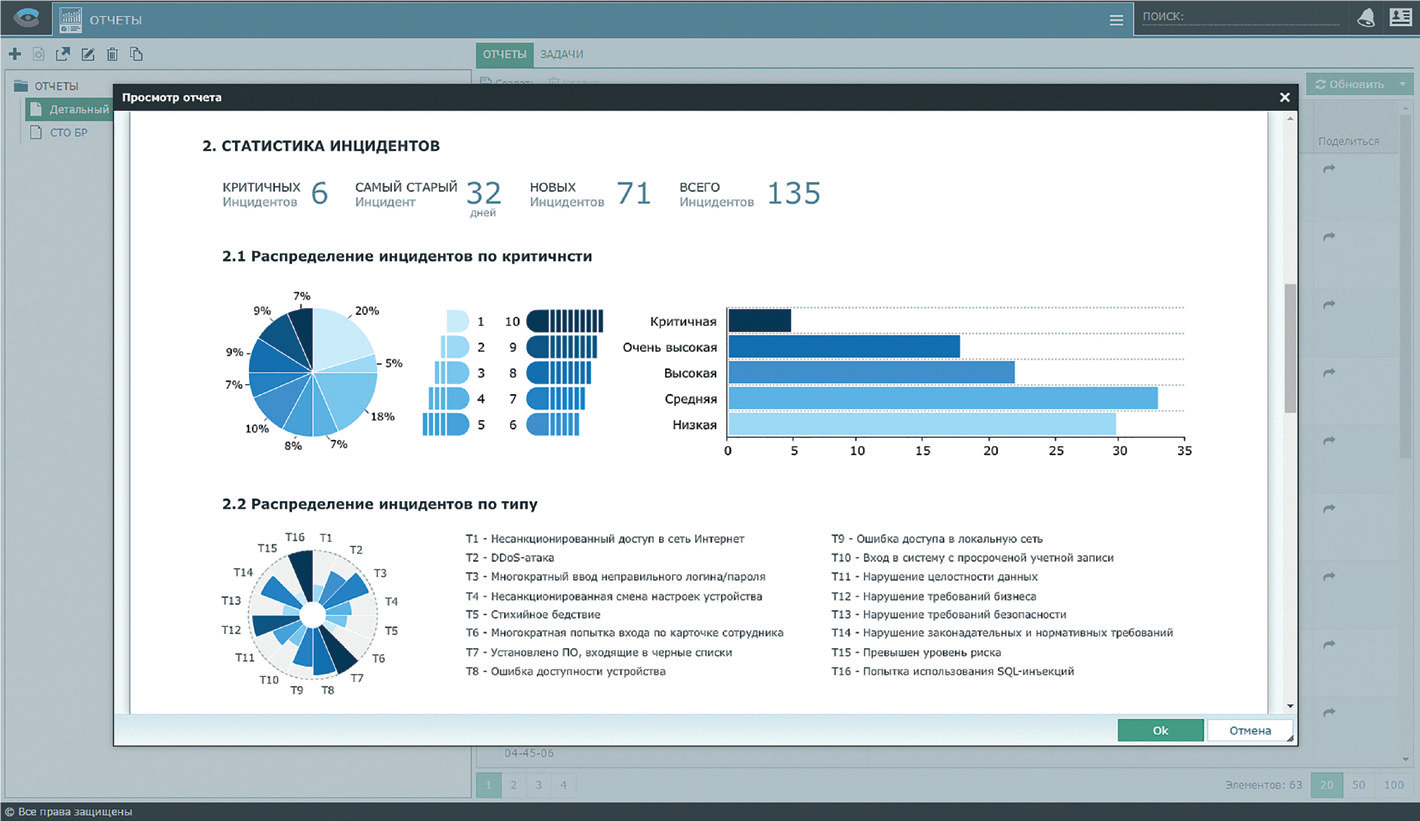Click the legend line 'T5 - Стихийное бедствие'

(533, 614)
